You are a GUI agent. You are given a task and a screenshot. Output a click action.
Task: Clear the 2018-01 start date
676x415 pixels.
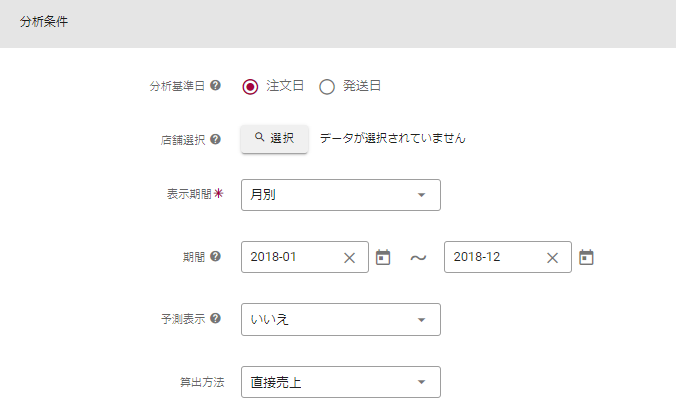pos(349,257)
